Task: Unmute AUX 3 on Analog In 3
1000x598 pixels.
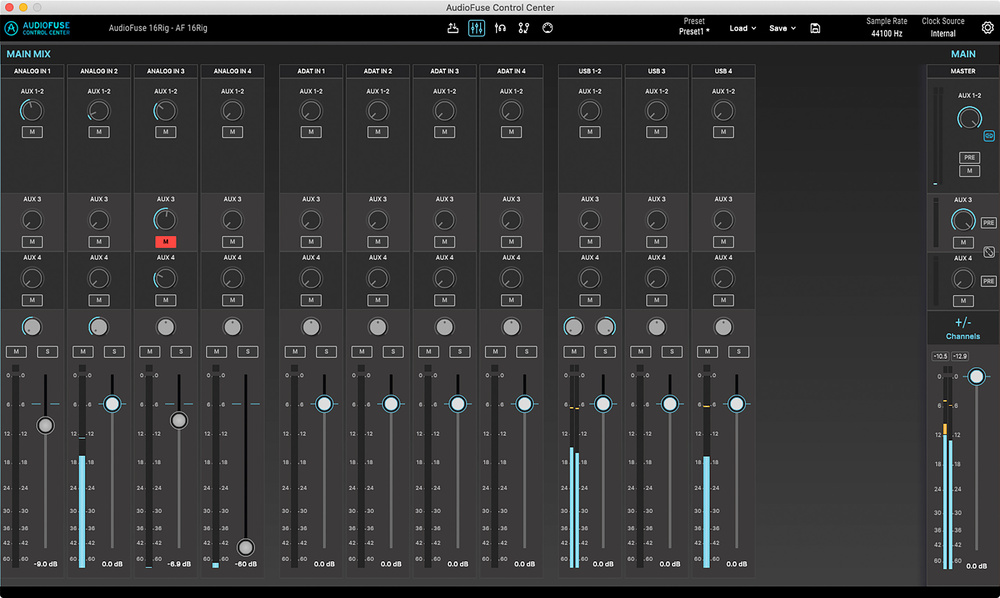Action: tap(165, 242)
